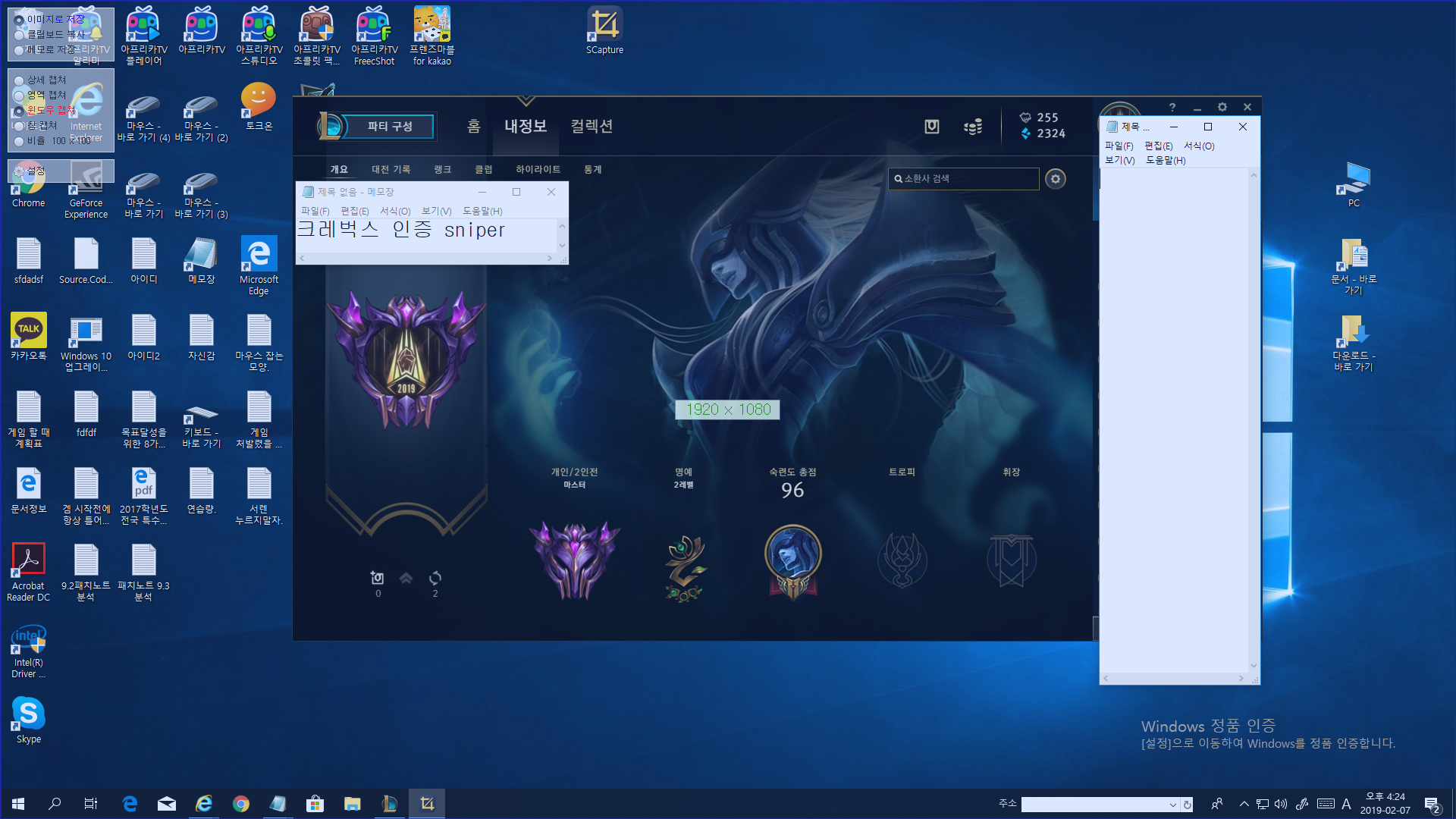This screenshot has height=819, width=1456.
Task: Select 토크온 desktop icon
Action: point(259,107)
